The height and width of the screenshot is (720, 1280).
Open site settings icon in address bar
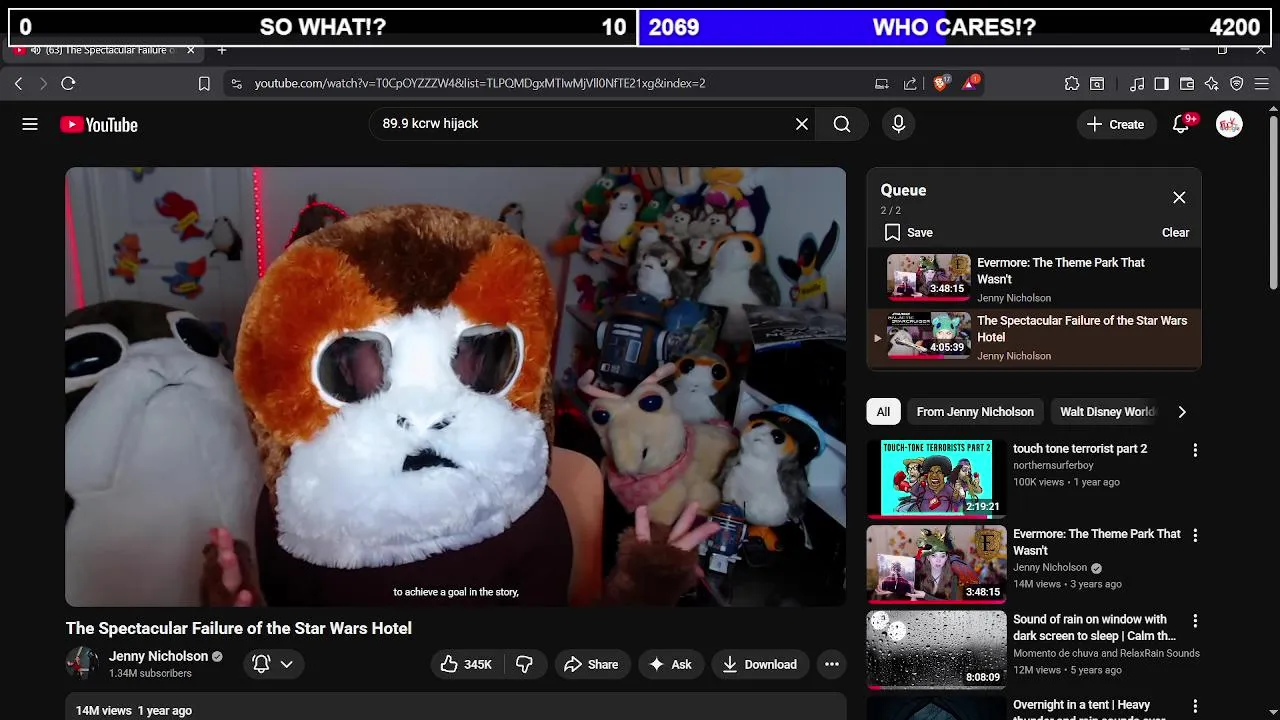[x=236, y=84]
